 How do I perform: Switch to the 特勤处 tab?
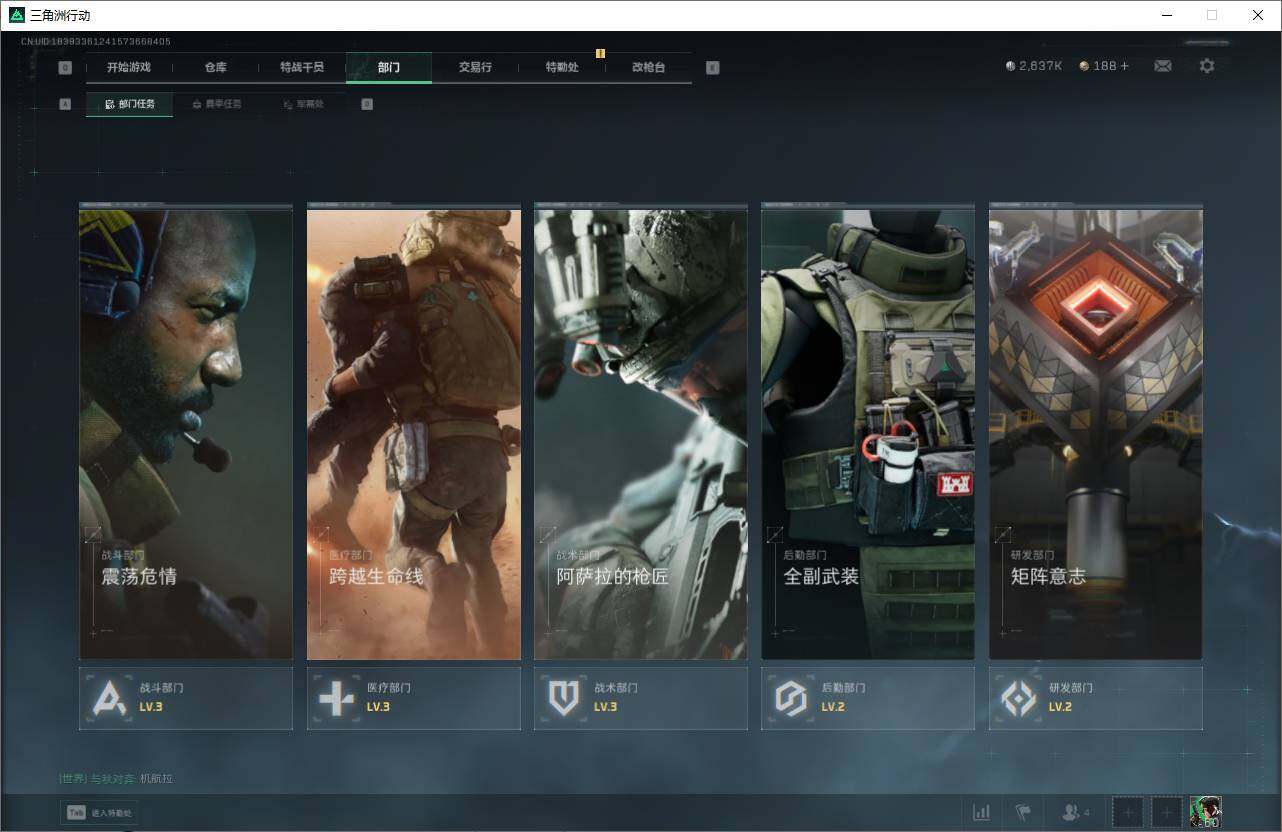click(561, 67)
